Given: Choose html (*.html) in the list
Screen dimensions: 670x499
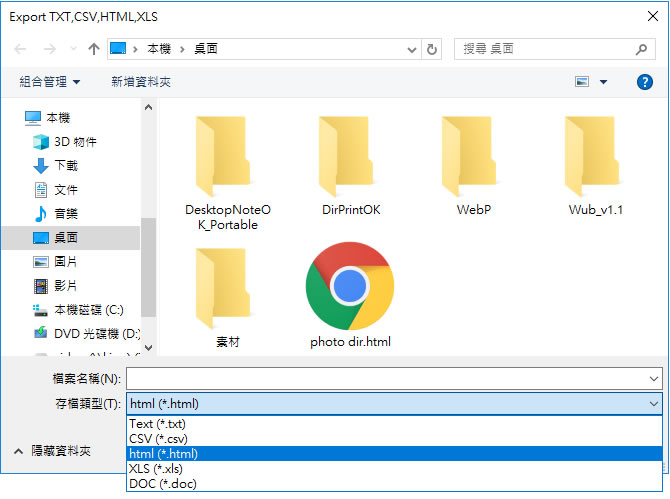Looking at the screenshot, I should pyautogui.click(x=394, y=454).
